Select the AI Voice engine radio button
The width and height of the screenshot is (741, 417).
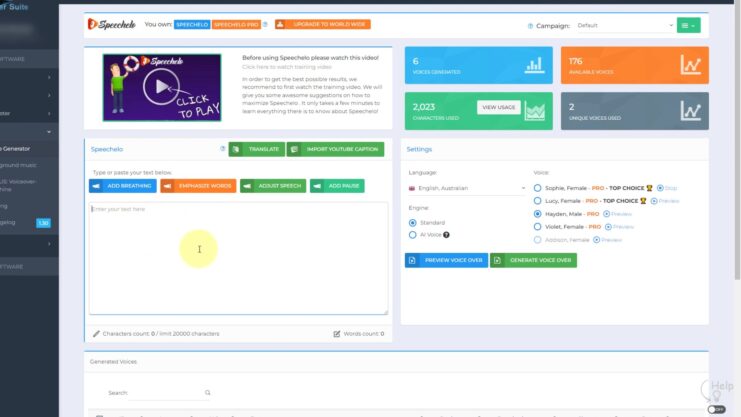[413, 235]
